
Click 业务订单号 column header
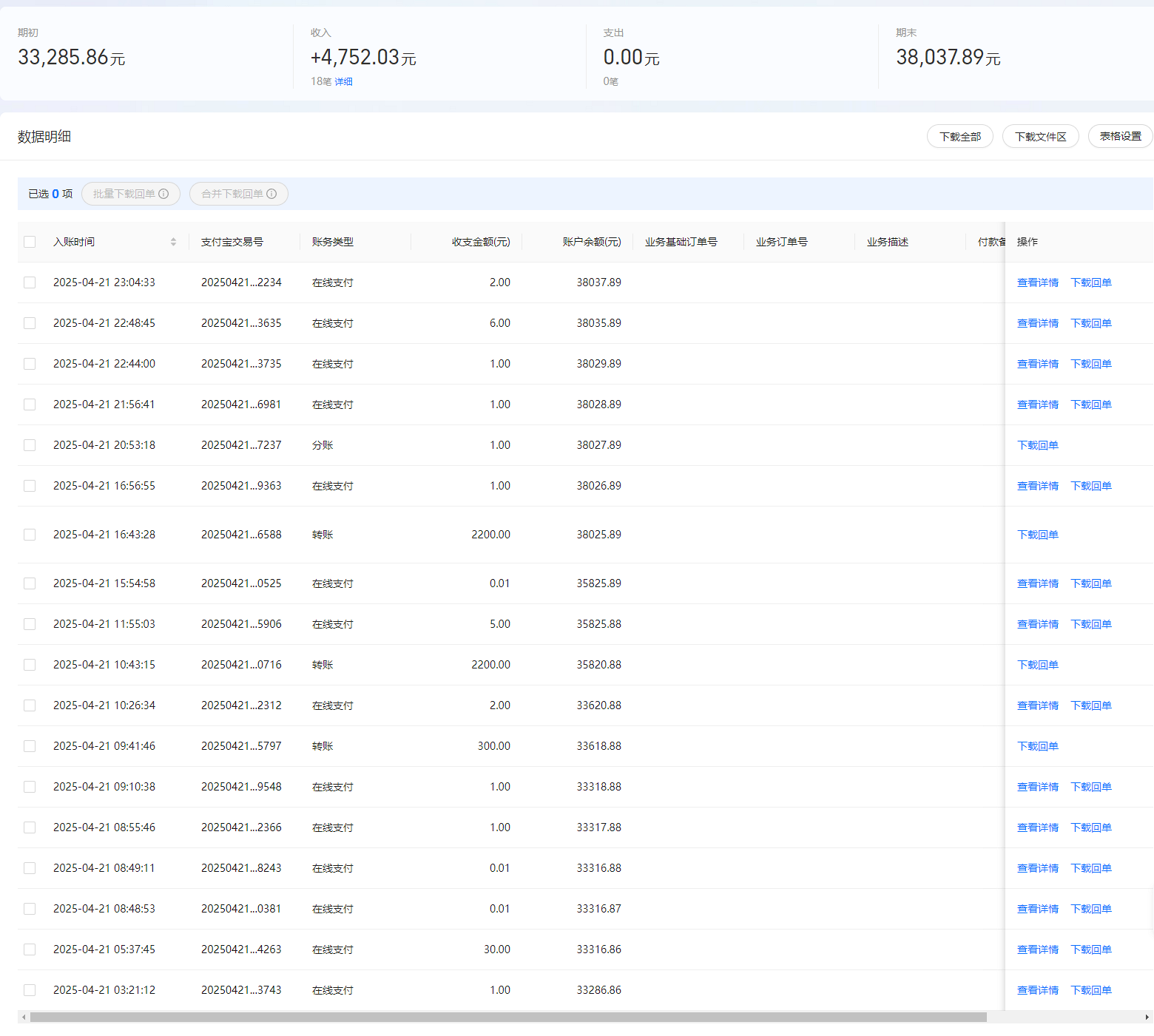[782, 242]
